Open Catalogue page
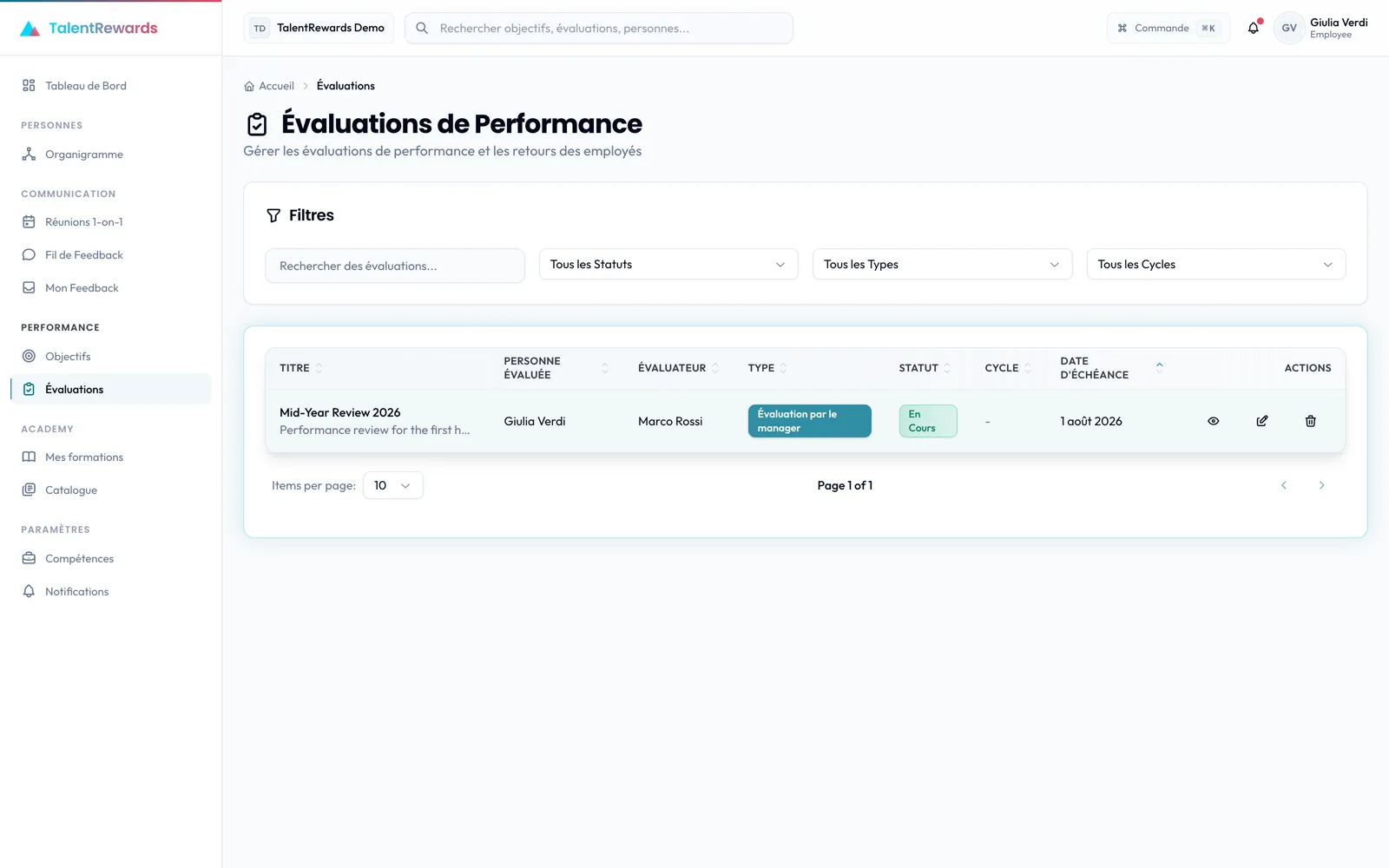Screen dimensions: 1389x868 pos(111,490)
